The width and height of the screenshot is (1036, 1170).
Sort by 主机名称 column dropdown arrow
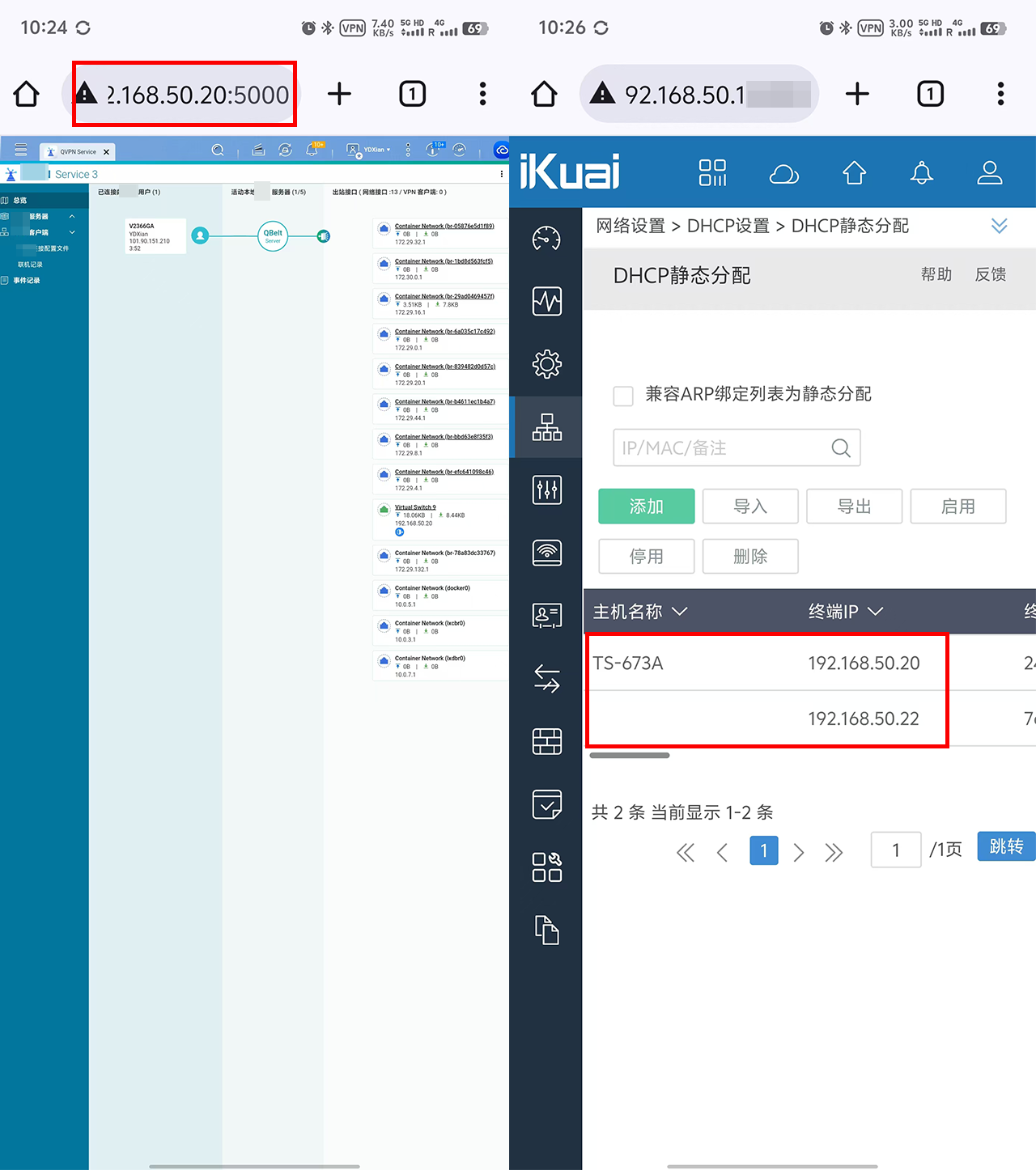pyautogui.click(x=680, y=612)
